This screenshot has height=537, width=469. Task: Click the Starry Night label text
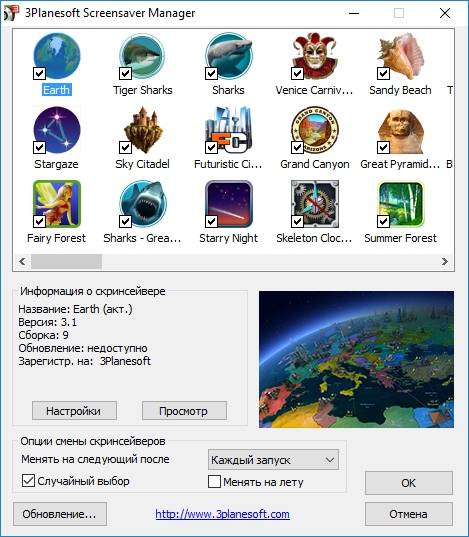click(229, 238)
